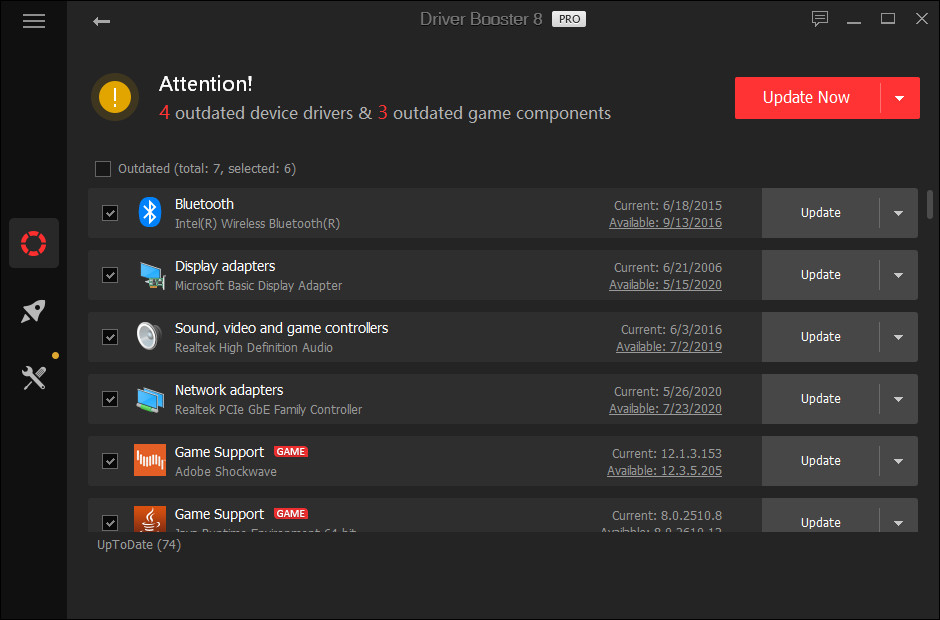Click the Current: 8.0.2510.8 Java version
The image size is (940, 620).
(667, 516)
